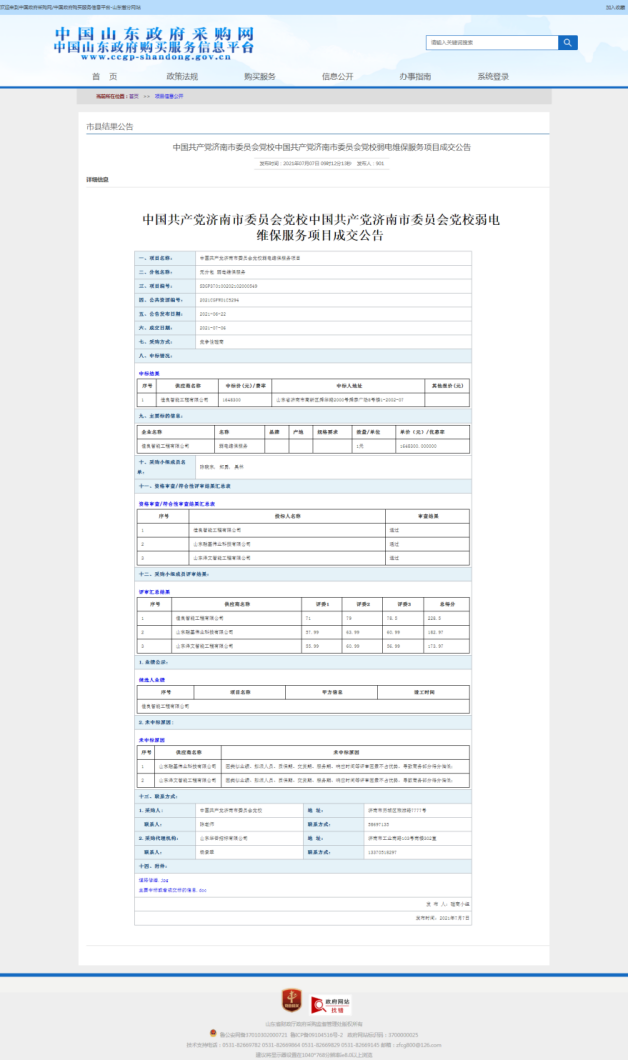This screenshot has width=628, height=1061.
Task: Click the 加入收藏 link at top right
Action: point(614,6)
